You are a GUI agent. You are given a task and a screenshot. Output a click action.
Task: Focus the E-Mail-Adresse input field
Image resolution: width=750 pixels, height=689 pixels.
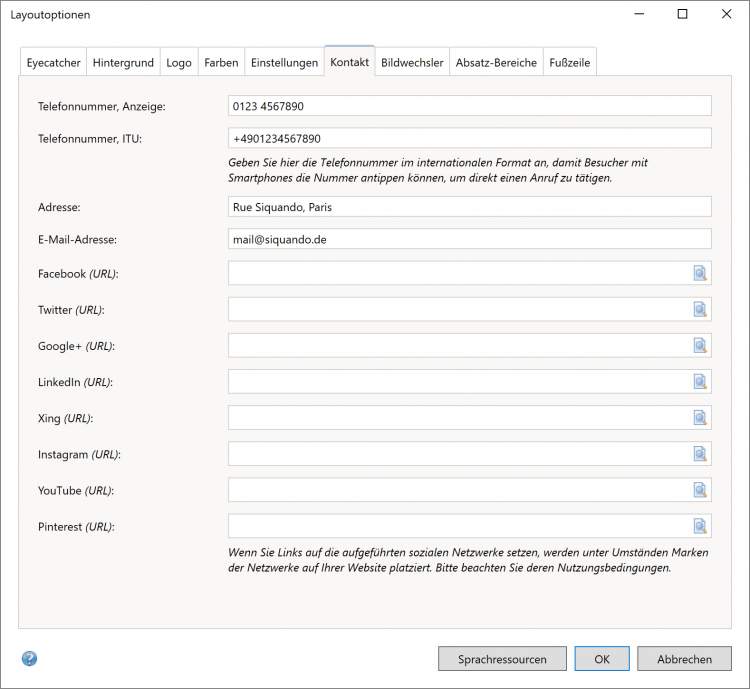pyautogui.click(x=469, y=239)
